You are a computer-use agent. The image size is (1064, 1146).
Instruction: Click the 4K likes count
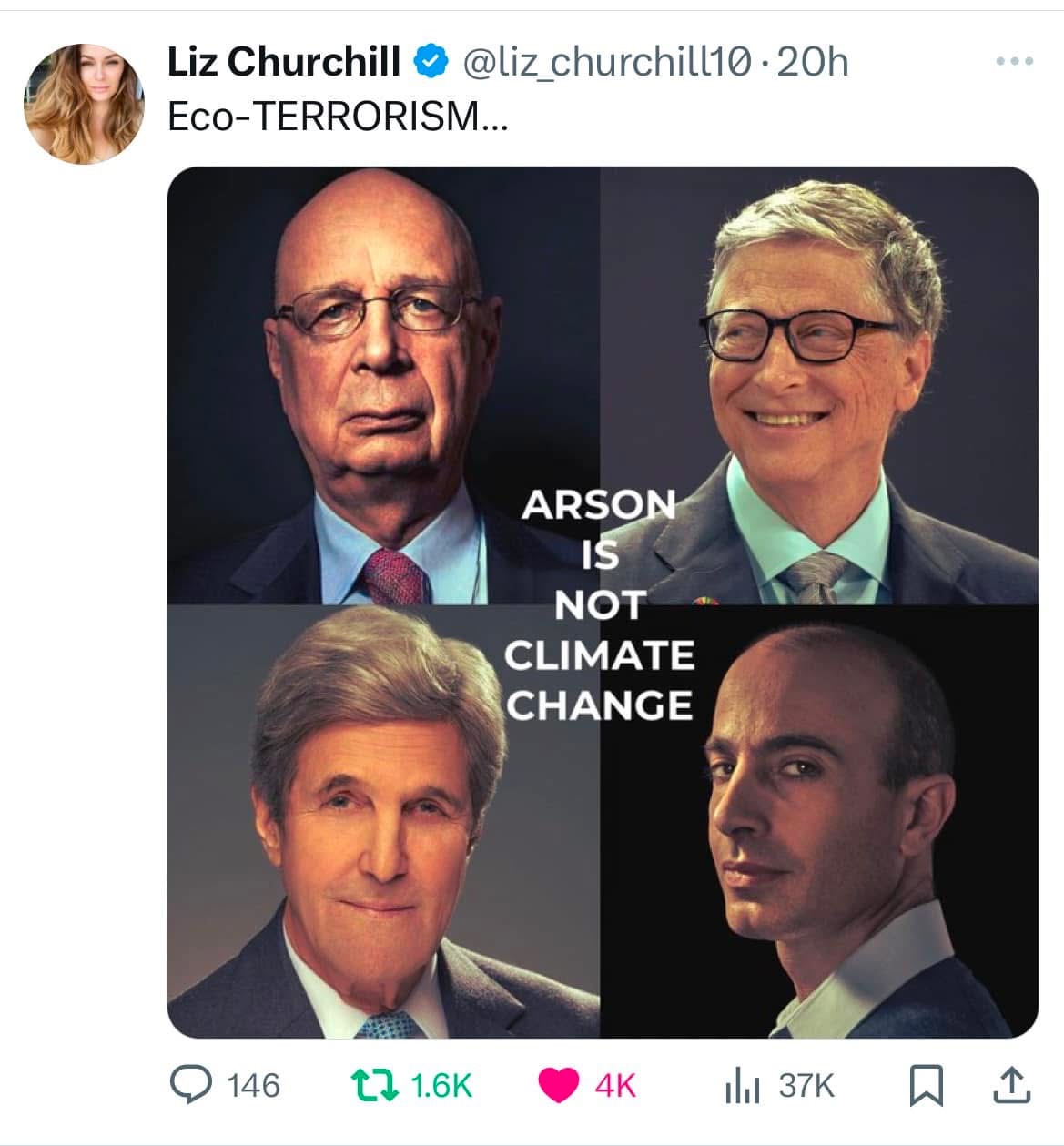(615, 1085)
